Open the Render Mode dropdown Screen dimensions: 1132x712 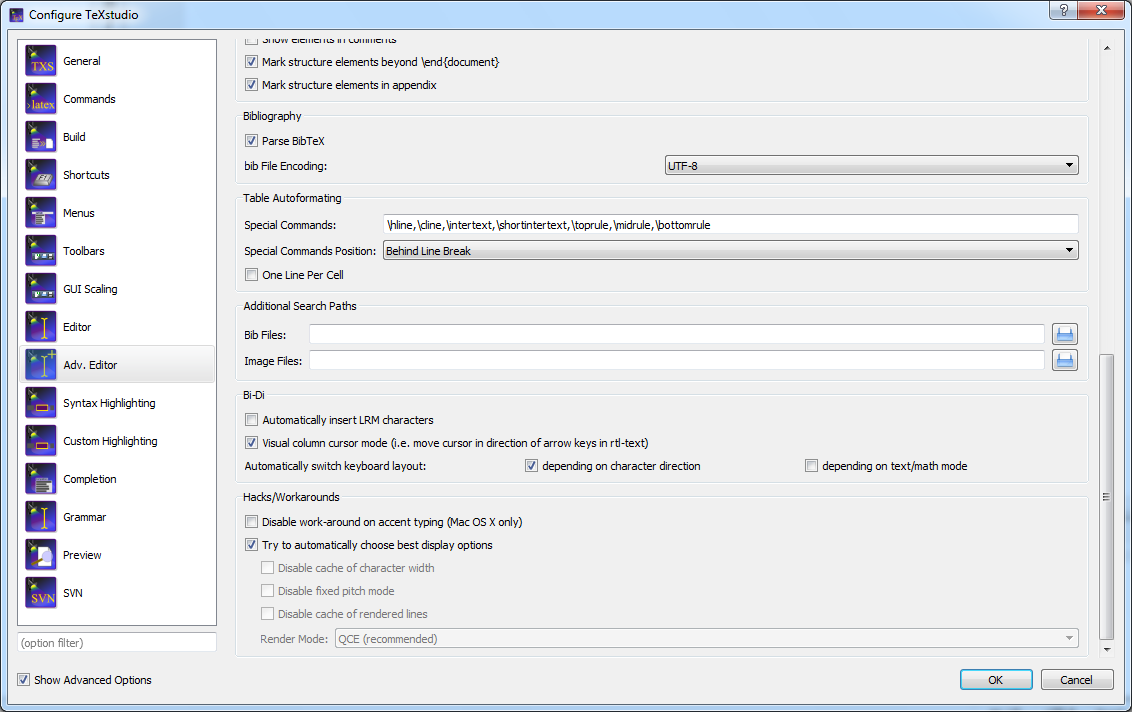pos(707,638)
